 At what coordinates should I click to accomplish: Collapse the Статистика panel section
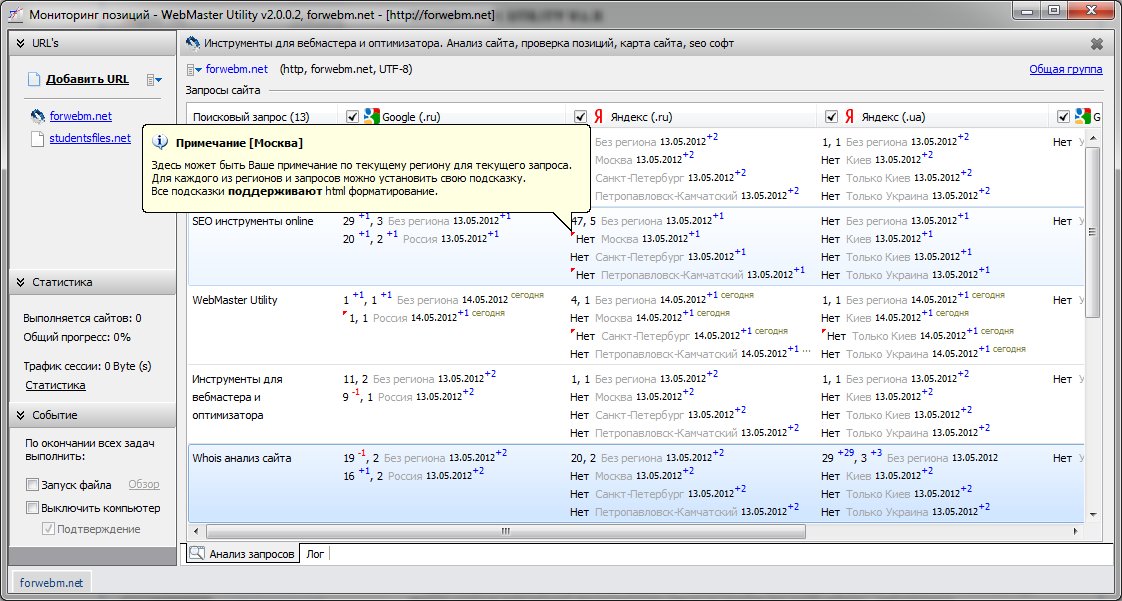coord(19,283)
